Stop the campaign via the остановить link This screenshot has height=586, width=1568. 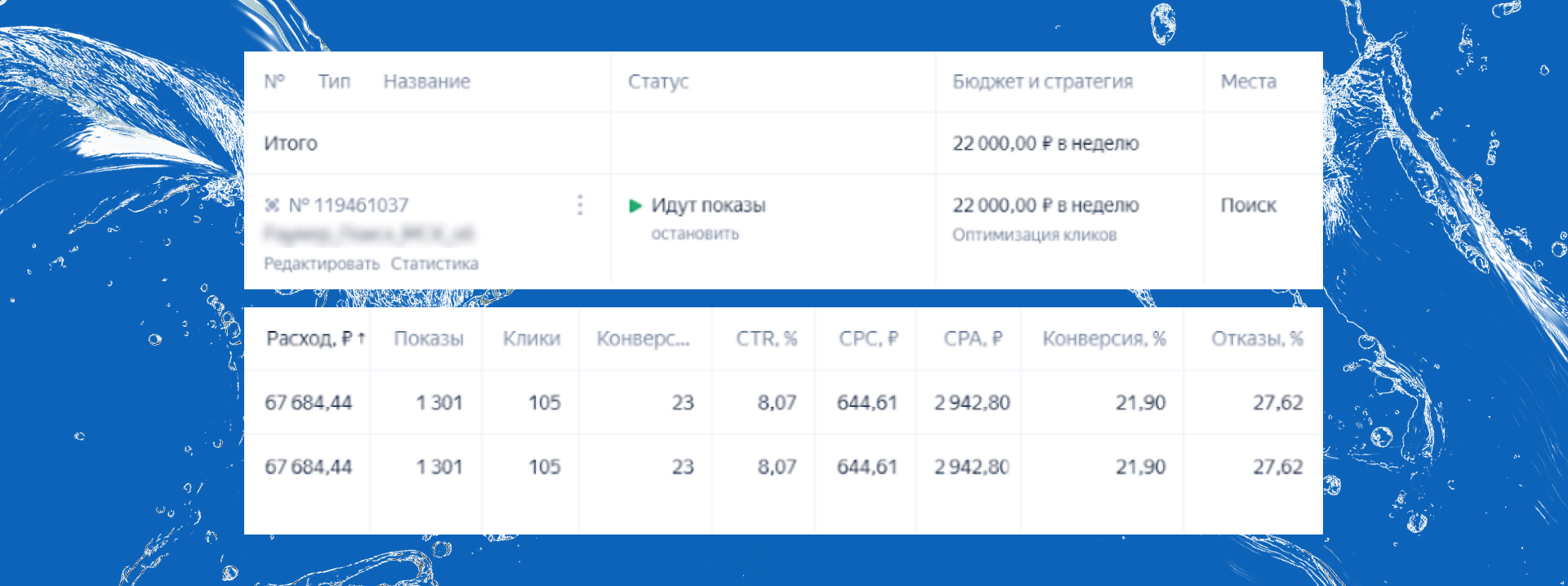click(x=694, y=235)
